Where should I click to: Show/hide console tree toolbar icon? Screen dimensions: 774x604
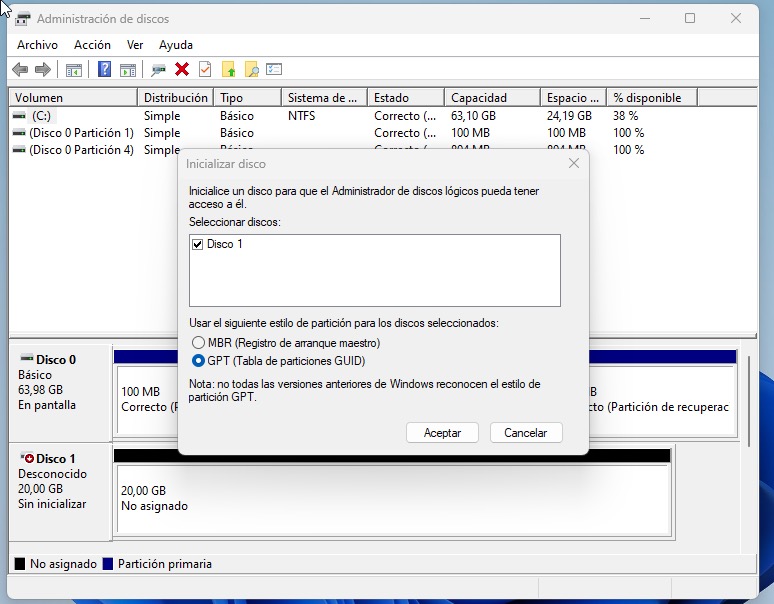(74, 70)
